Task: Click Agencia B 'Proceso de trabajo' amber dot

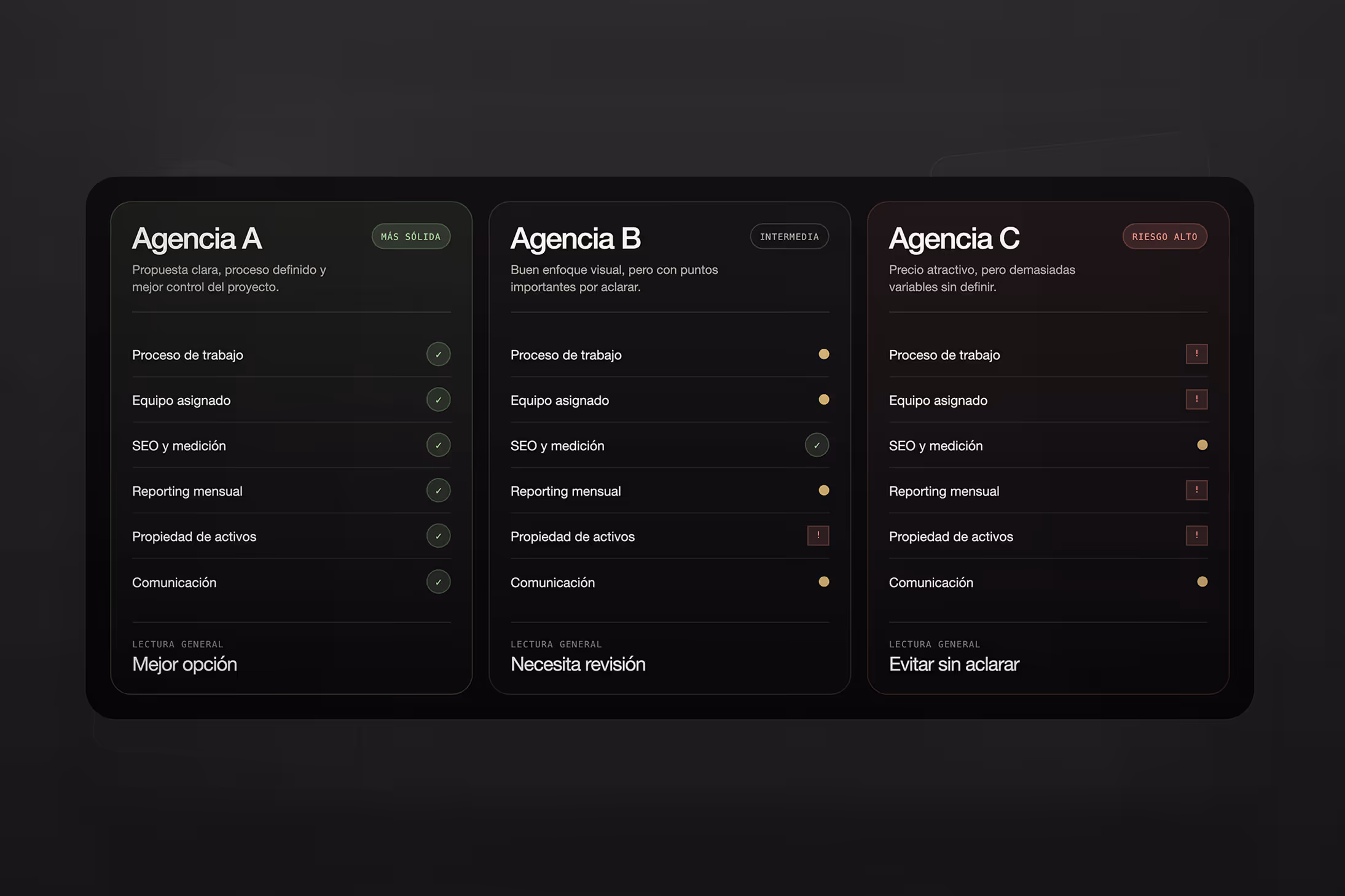Action: [x=823, y=354]
